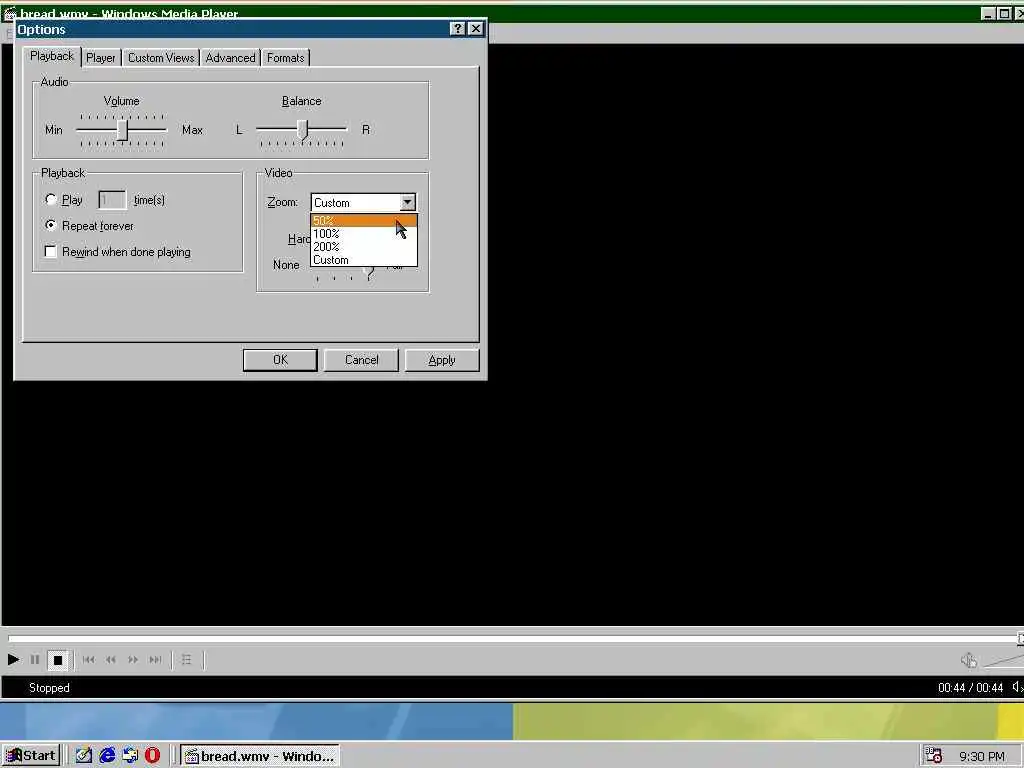Click the Skip Back (previous) control
1024x768 pixels.
88,660
